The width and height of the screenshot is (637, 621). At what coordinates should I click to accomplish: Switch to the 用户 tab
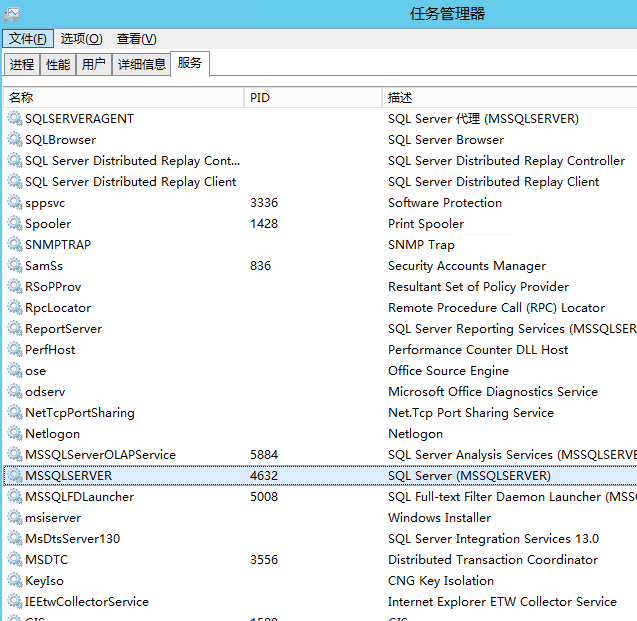pyautogui.click(x=94, y=64)
